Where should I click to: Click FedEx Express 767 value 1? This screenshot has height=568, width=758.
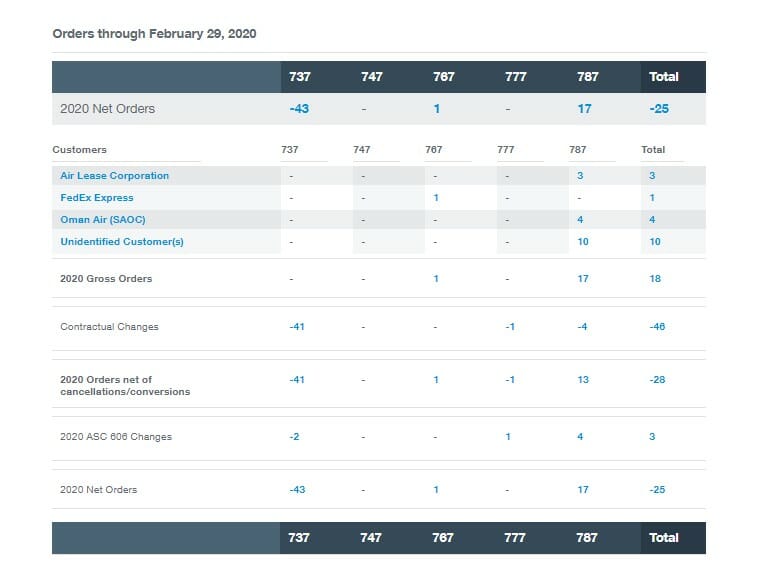(x=436, y=198)
